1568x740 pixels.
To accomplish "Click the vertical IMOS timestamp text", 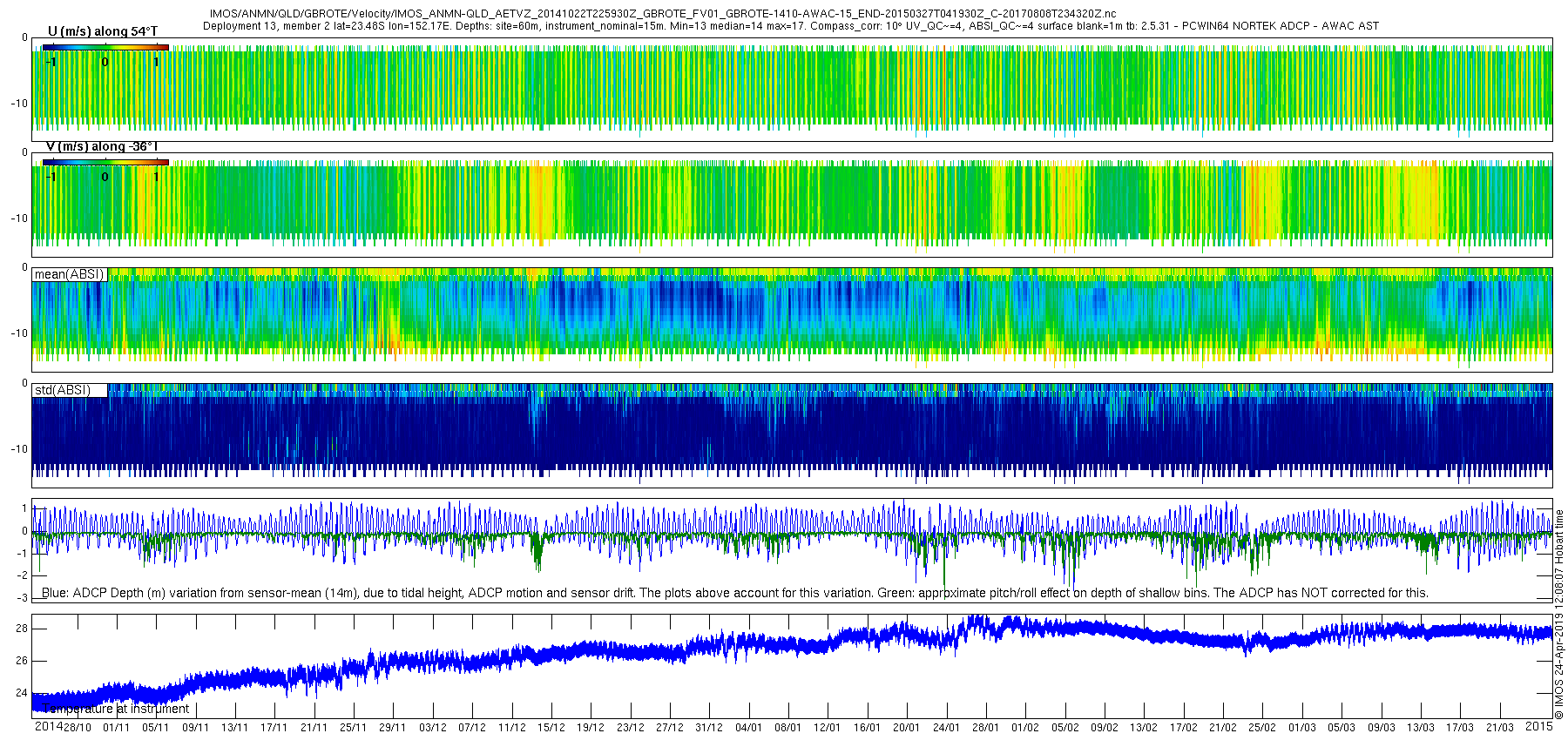I will click(x=1559, y=615).
